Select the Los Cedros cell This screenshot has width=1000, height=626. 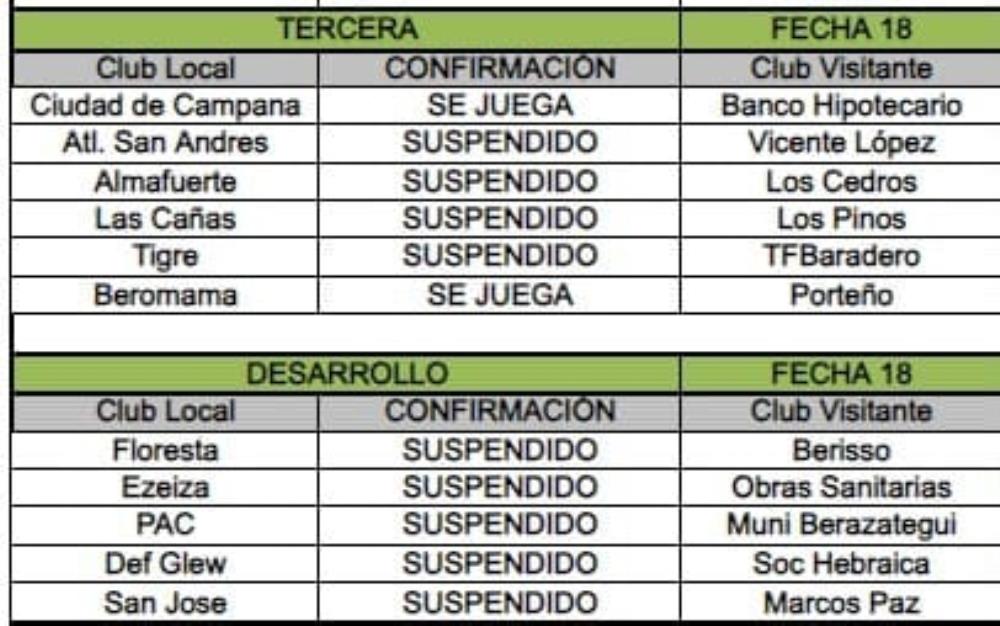[x=841, y=181]
